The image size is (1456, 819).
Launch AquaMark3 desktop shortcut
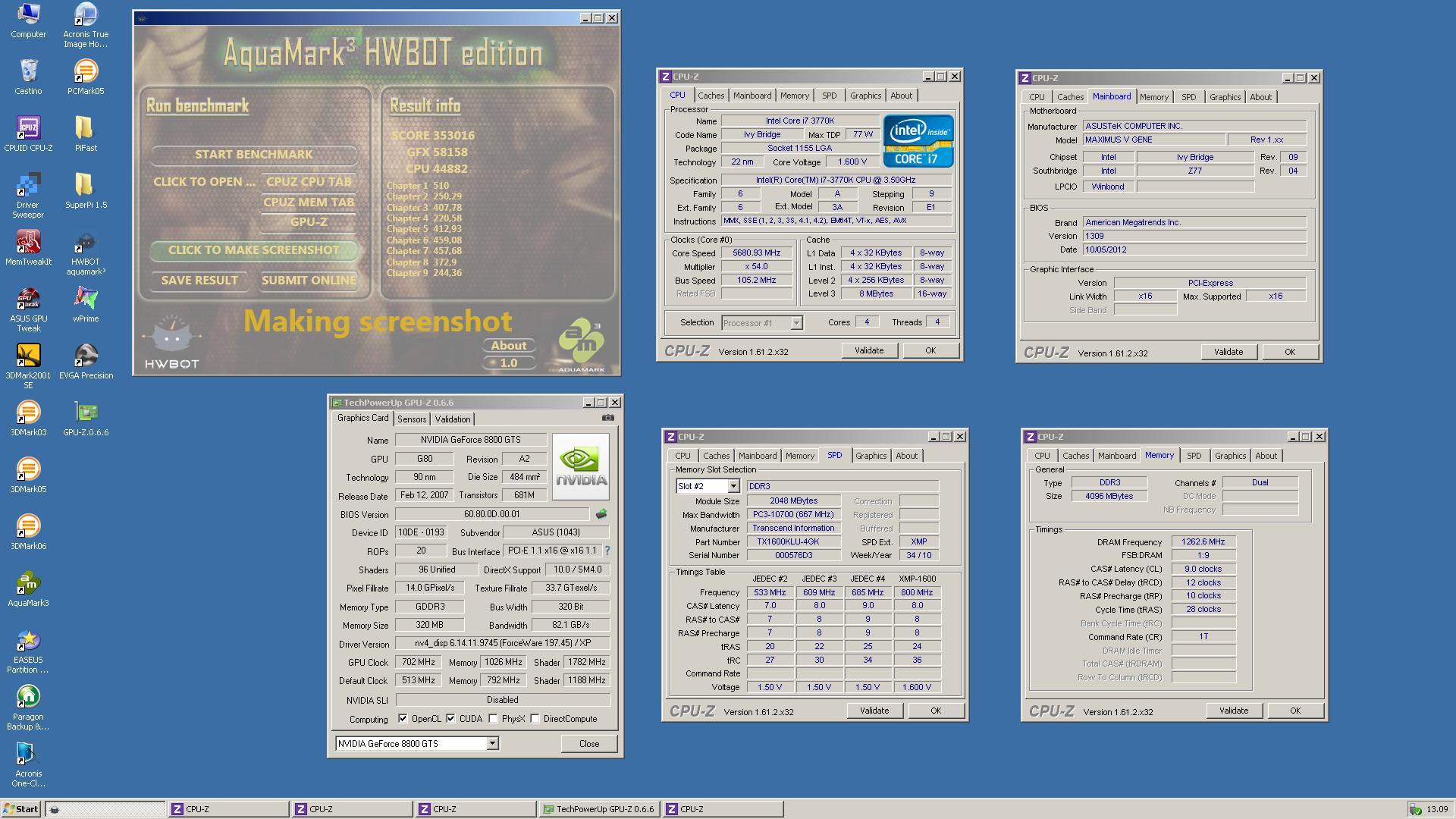tap(28, 589)
